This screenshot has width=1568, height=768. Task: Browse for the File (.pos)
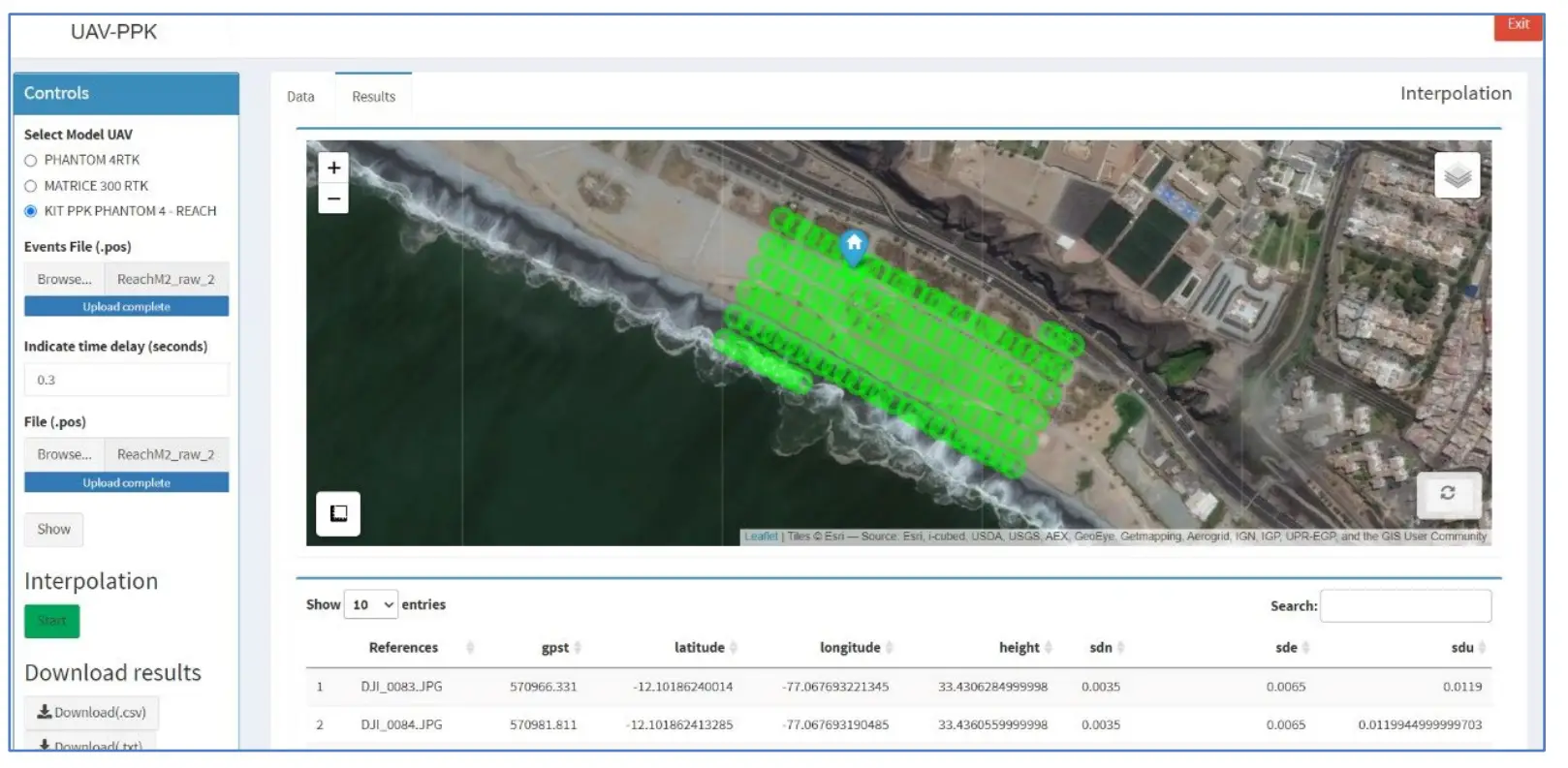(x=64, y=454)
